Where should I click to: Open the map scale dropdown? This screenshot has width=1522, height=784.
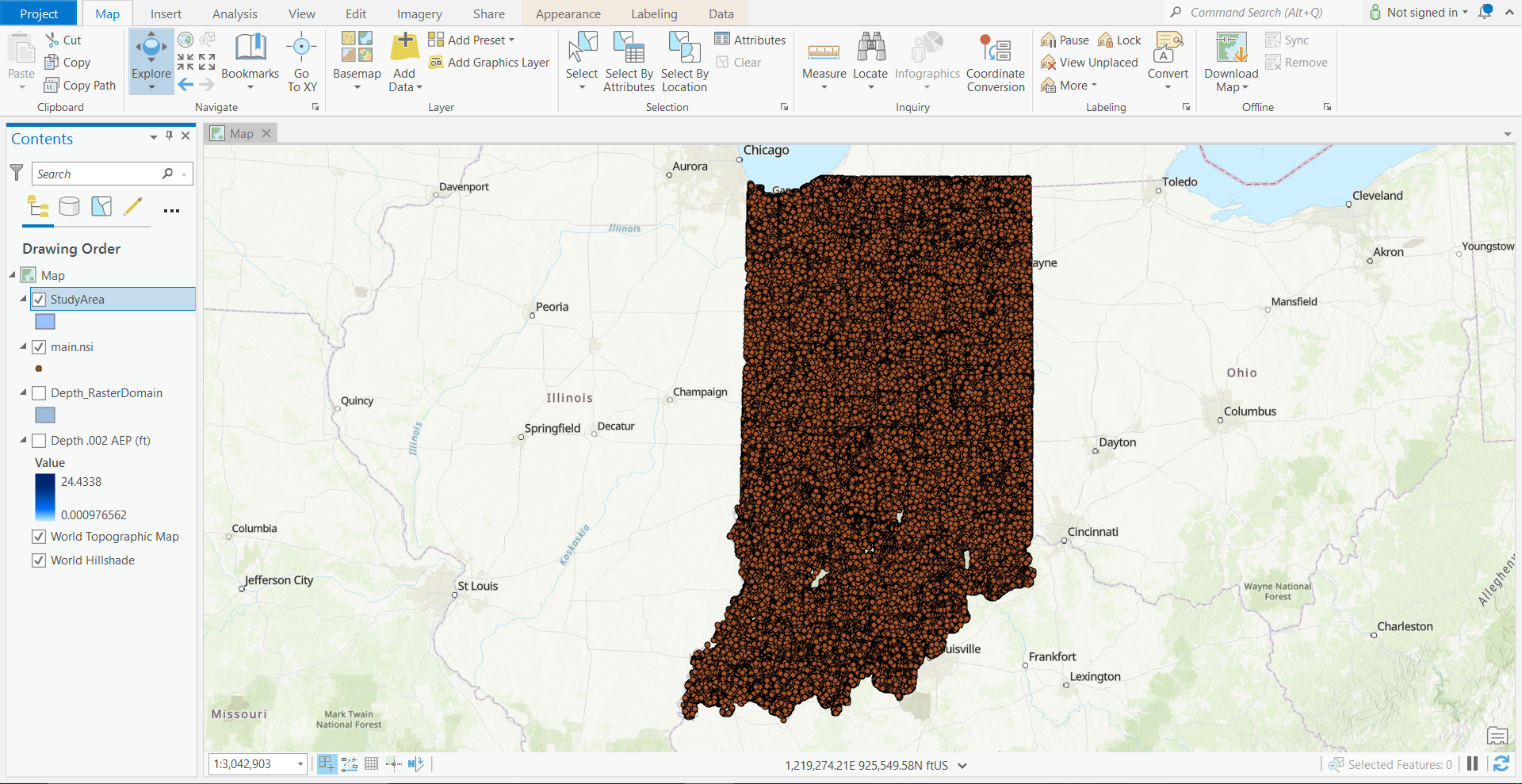pyautogui.click(x=300, y=764)
